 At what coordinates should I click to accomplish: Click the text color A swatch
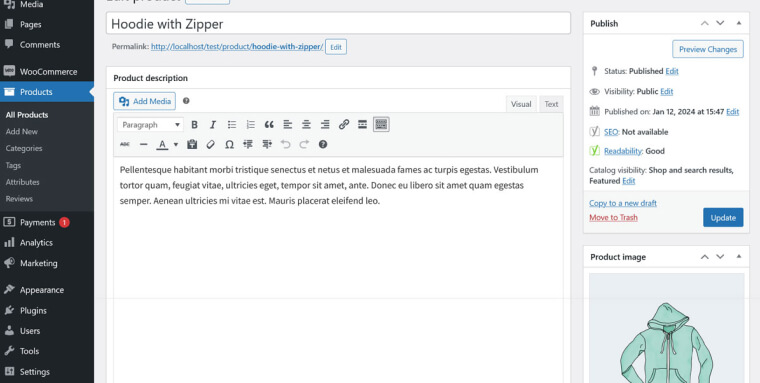click(162, 144)
